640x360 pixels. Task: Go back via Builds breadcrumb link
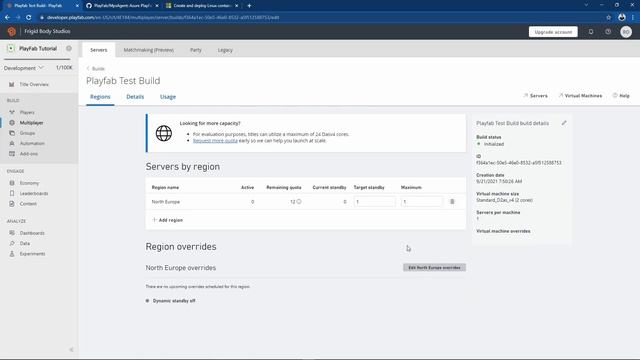(x=96, y=69)
